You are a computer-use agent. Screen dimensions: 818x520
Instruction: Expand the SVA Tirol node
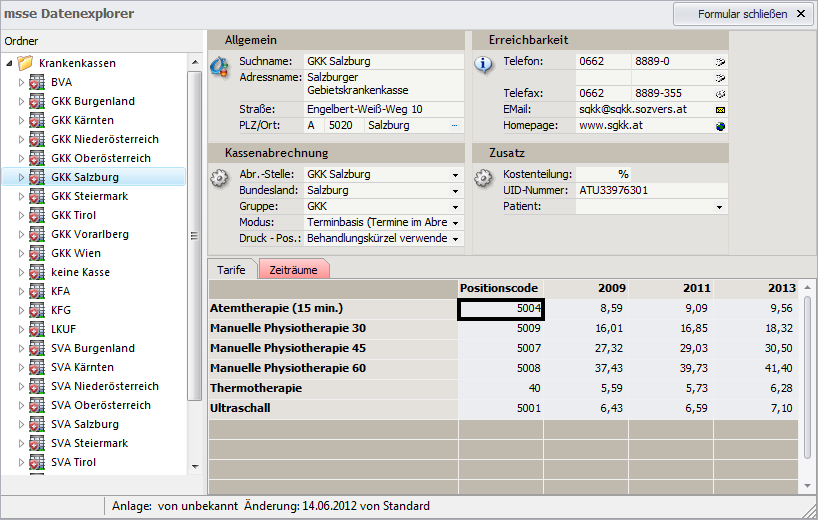click(x=21, y=463)
